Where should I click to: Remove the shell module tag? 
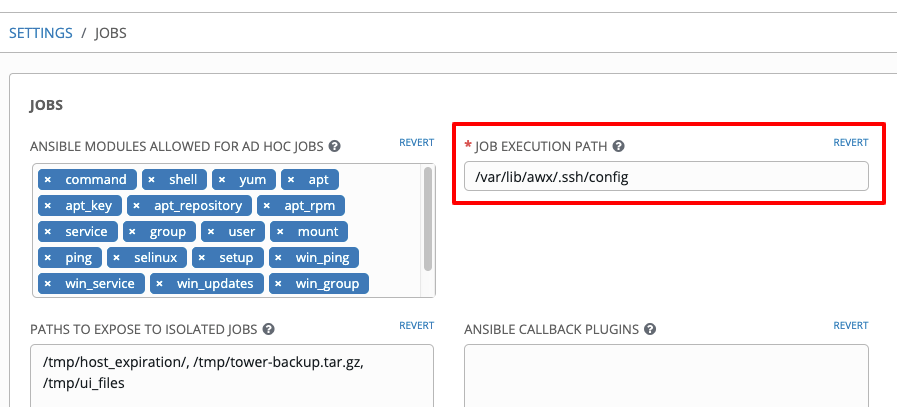[x=152, y=180]
